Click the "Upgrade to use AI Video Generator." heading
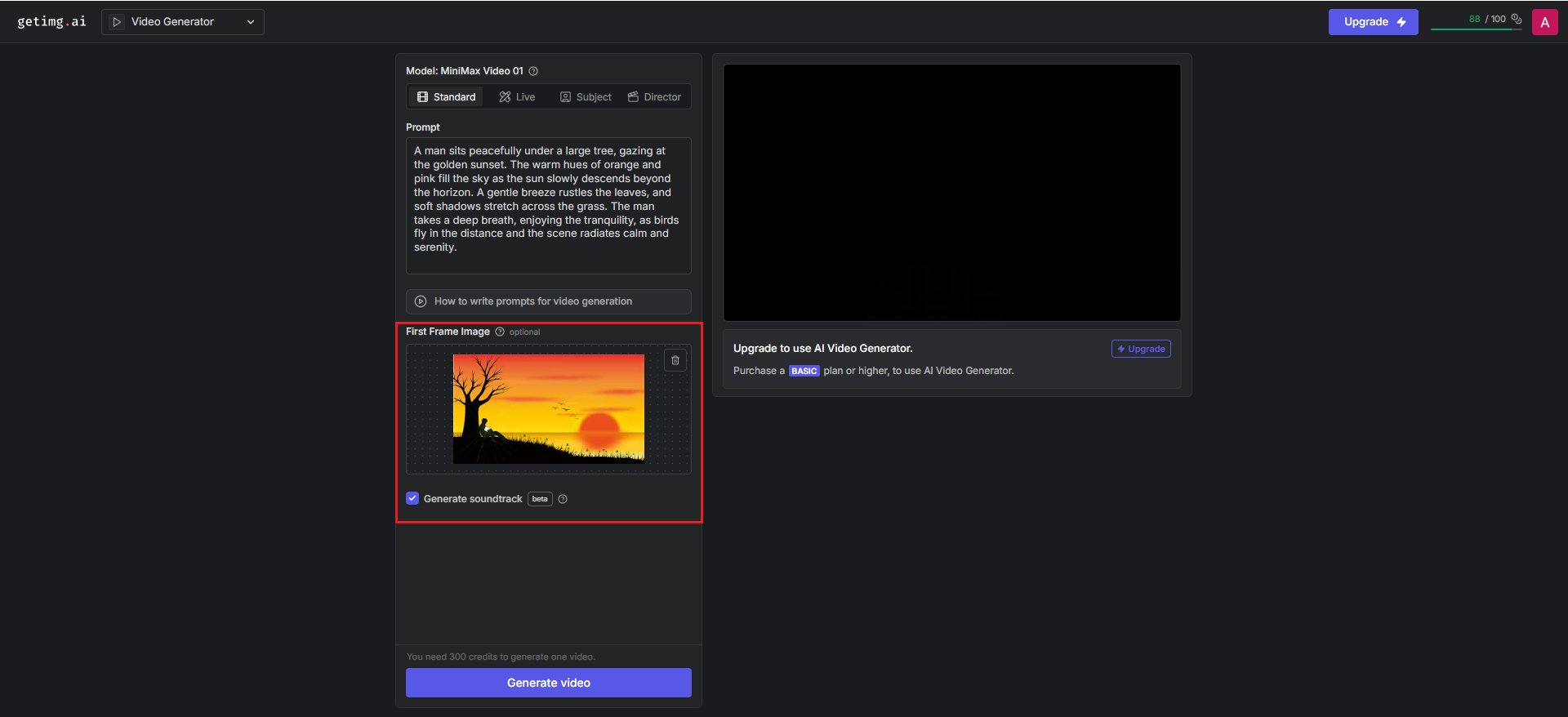 click(x=823, y=348)
